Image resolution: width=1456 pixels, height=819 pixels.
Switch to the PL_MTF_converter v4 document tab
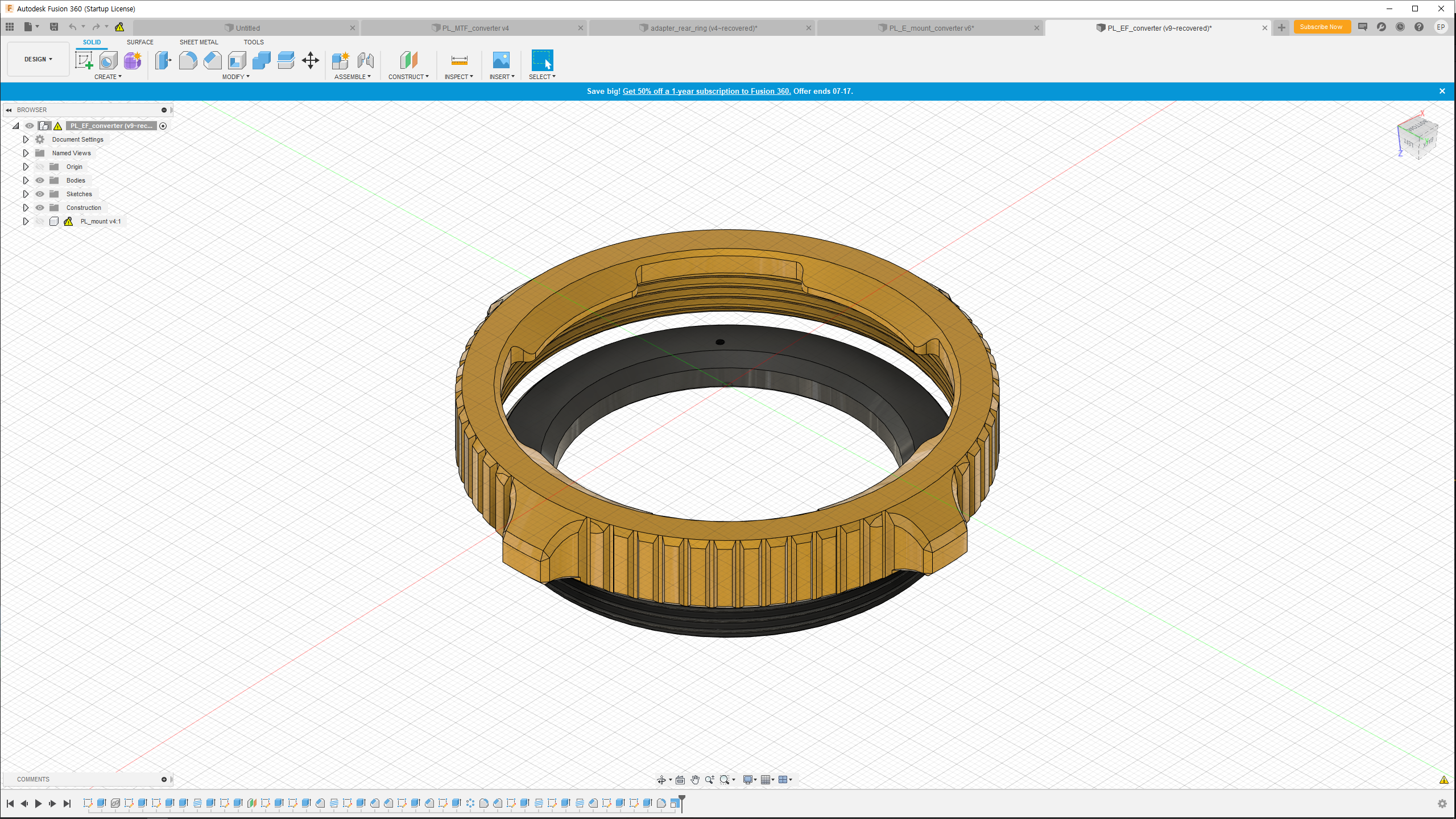pyautogui.click(x=475, y=28)
